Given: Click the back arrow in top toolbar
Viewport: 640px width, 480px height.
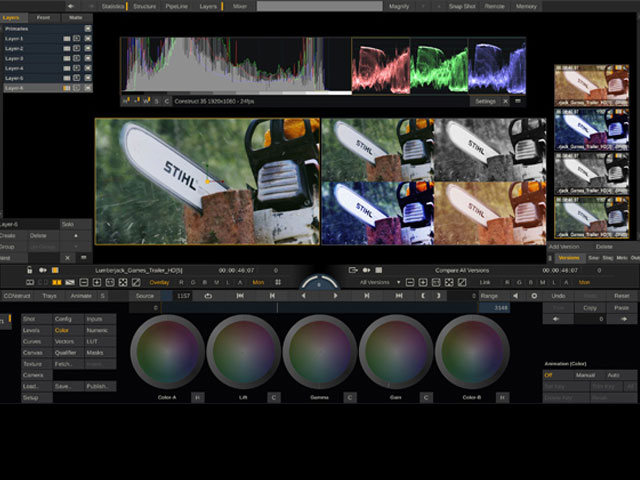Looking at the screenshot, I should pyautogui.click(x=71, y=6).
